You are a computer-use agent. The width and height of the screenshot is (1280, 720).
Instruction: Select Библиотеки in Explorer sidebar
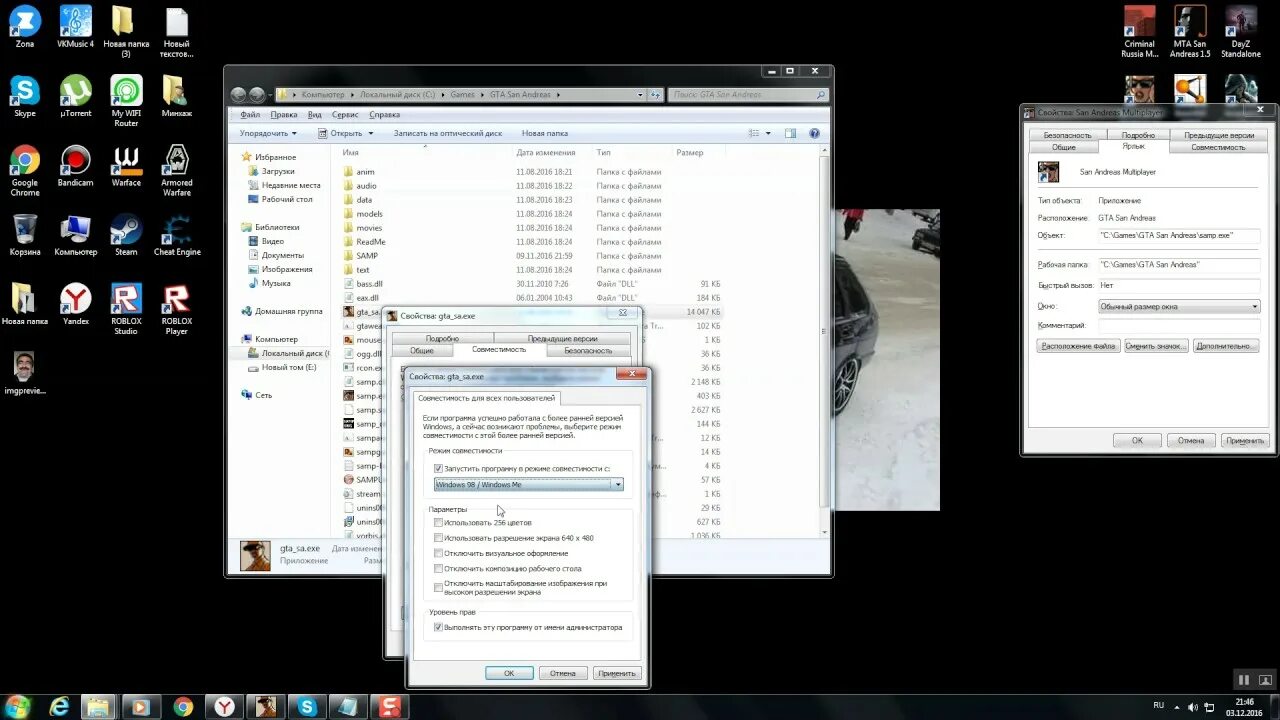pos(276,227)
